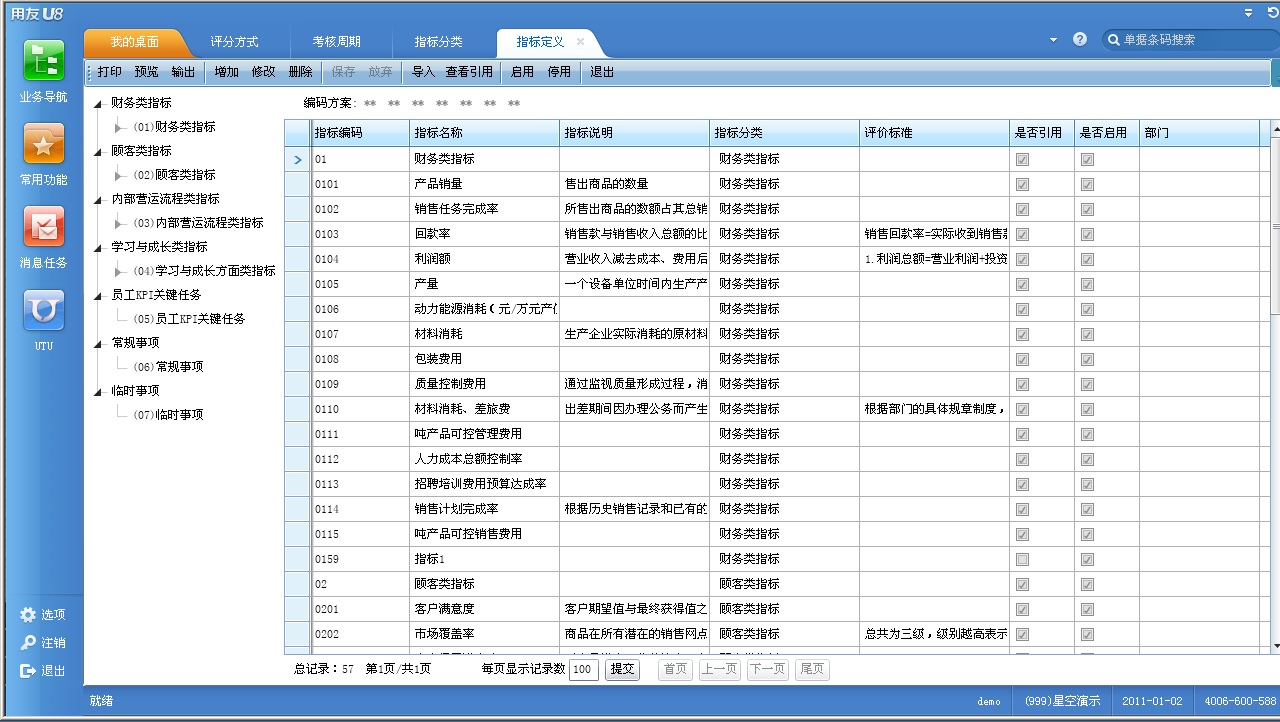Screen dimensions: 1280x722
Task: Collapse the 临时事项 root node
Action: point(98,391)
